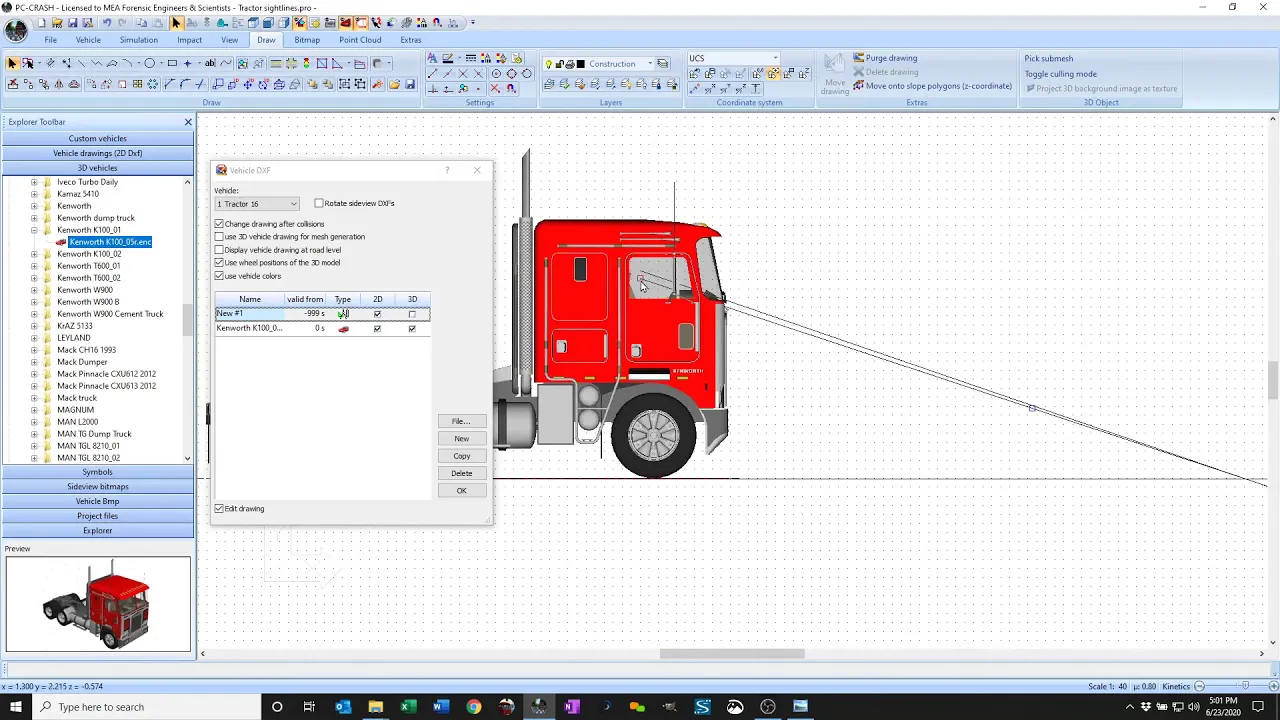Click the text font settings icon
Image resolution: width=1280 pixels, height=720 pixels.
(x=432, y=58)
